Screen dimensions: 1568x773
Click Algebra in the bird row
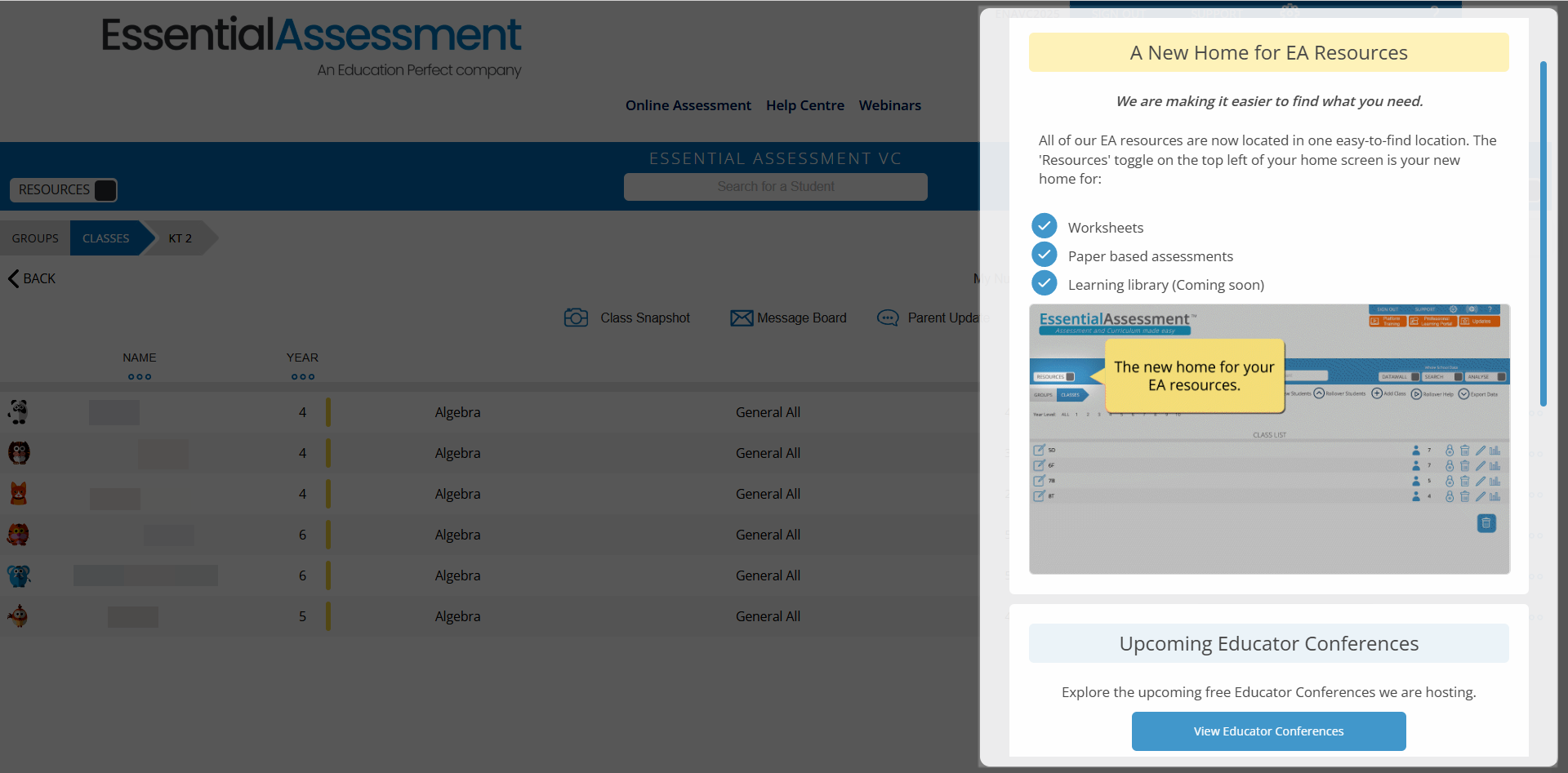(457, 616)
